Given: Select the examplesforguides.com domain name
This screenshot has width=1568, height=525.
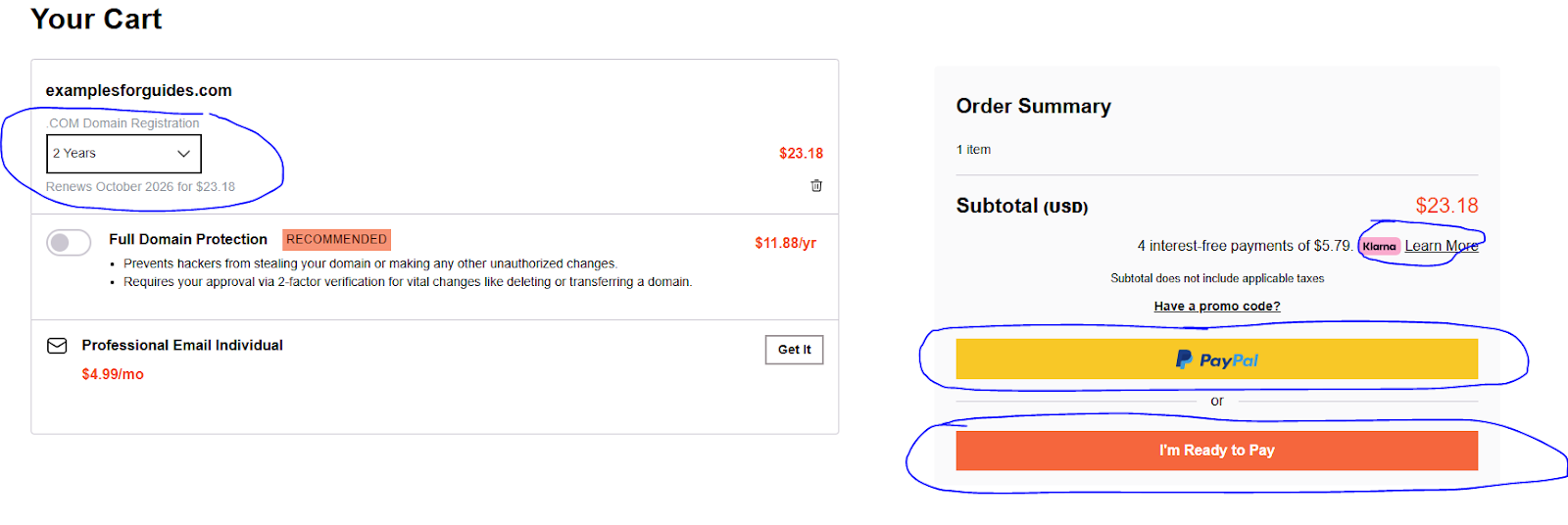Looking at the screenshot, I should click(138, 90).
